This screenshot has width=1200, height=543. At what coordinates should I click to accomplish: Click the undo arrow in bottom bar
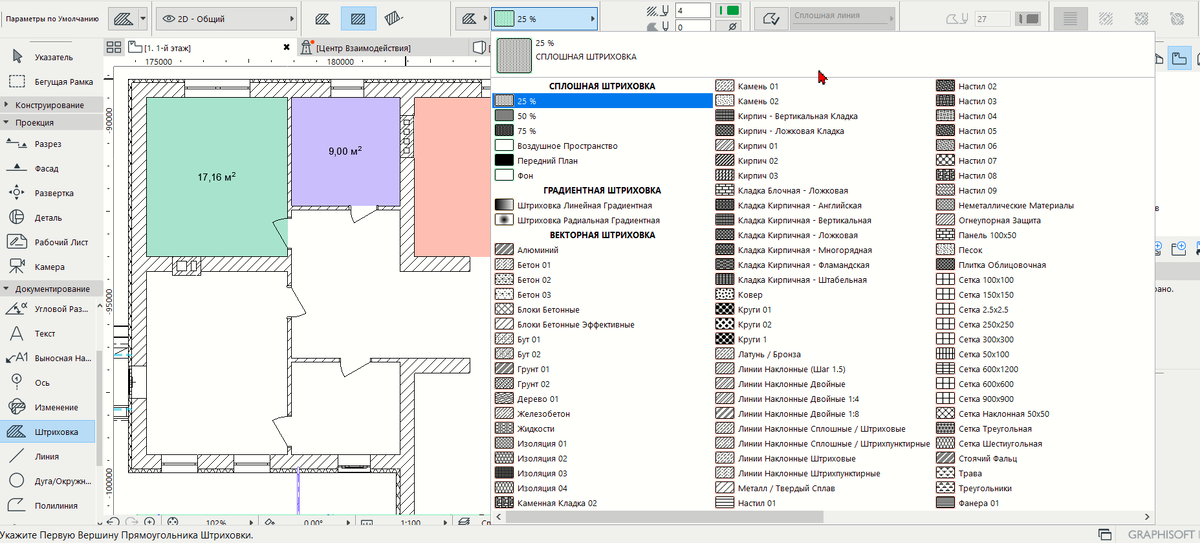[x=113, y=521]
